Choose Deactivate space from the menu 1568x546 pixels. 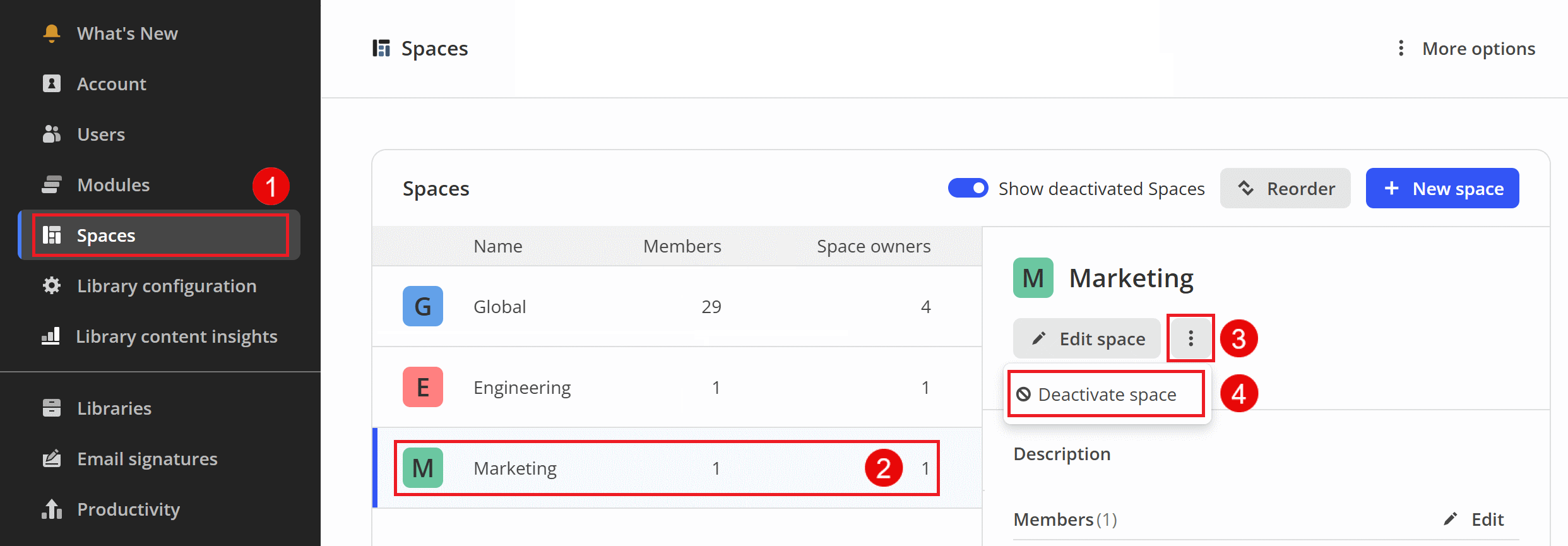point(1106,395)
